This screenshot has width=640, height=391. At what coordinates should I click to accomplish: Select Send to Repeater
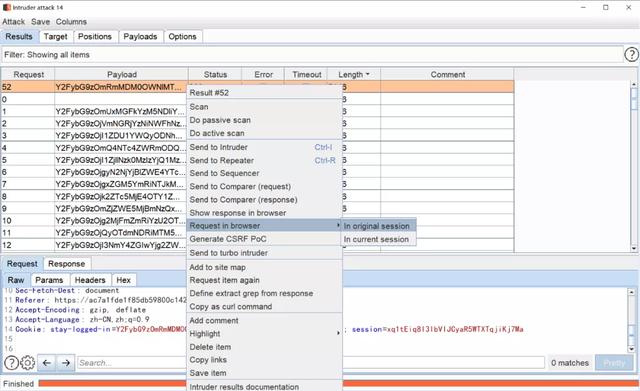click(x=264, y=160)
